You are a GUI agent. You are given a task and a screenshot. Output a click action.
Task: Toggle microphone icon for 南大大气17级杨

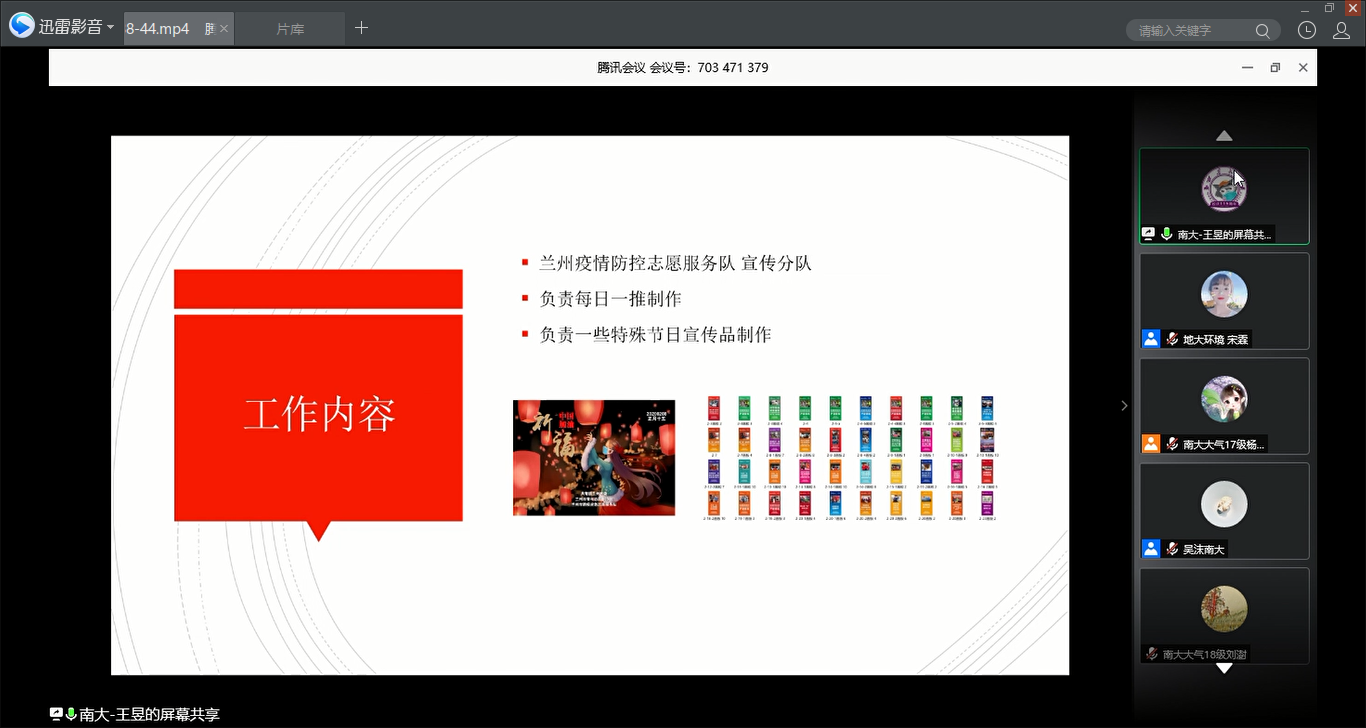pyautogui.click(x=1172, y=444)
